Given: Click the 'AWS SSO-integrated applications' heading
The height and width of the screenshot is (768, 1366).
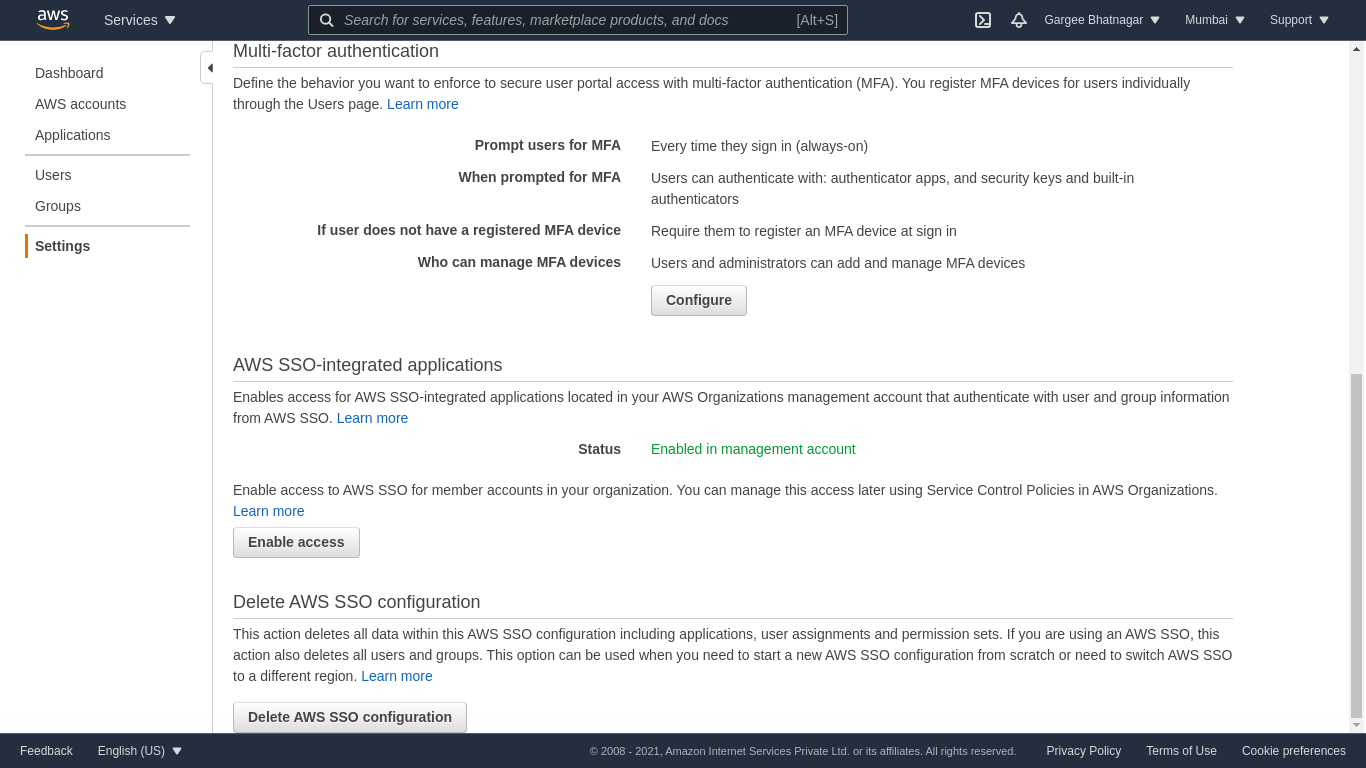Looking at the screenshot, I should [368, 365].
